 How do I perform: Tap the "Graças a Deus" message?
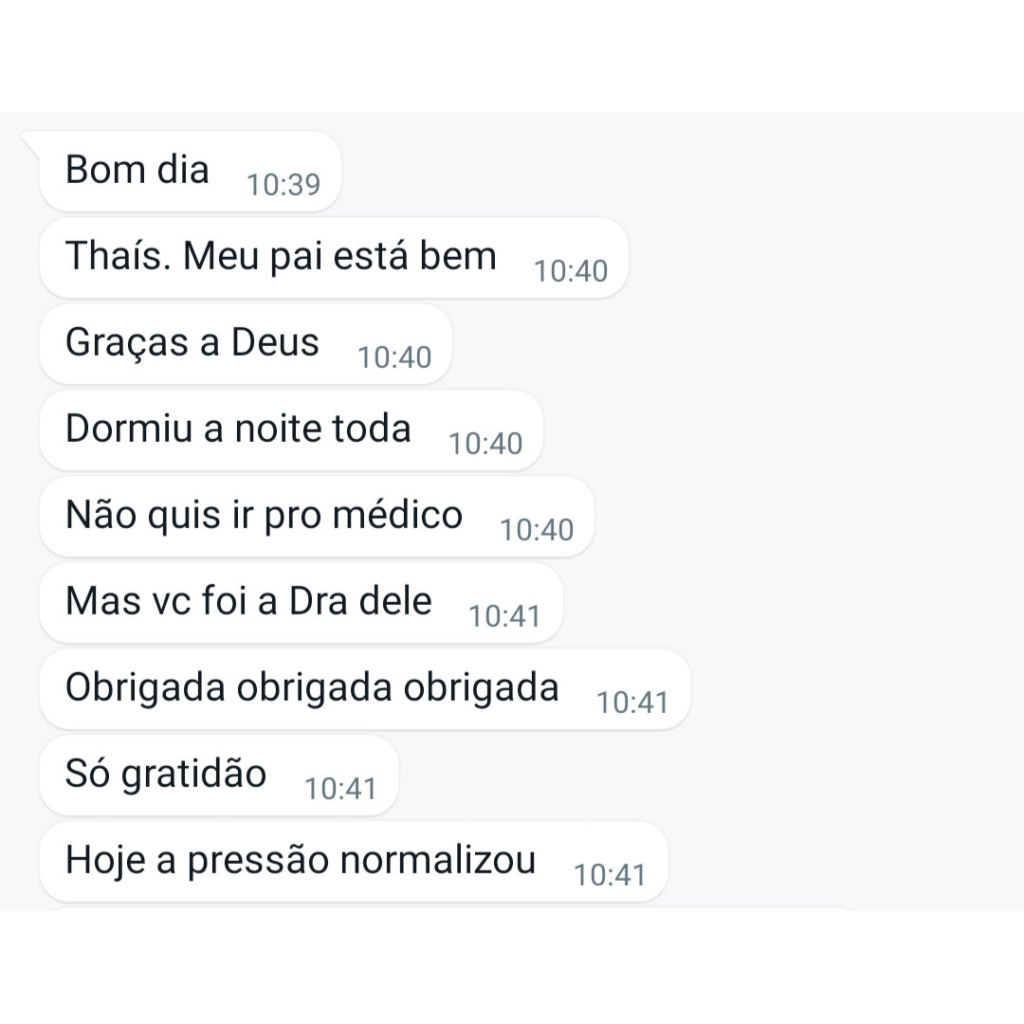pyautogui.click(x=192, y=343)
